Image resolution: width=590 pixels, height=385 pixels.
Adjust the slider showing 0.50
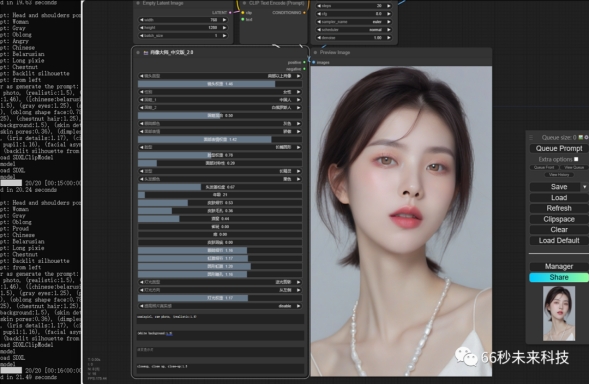coord(220,116)
